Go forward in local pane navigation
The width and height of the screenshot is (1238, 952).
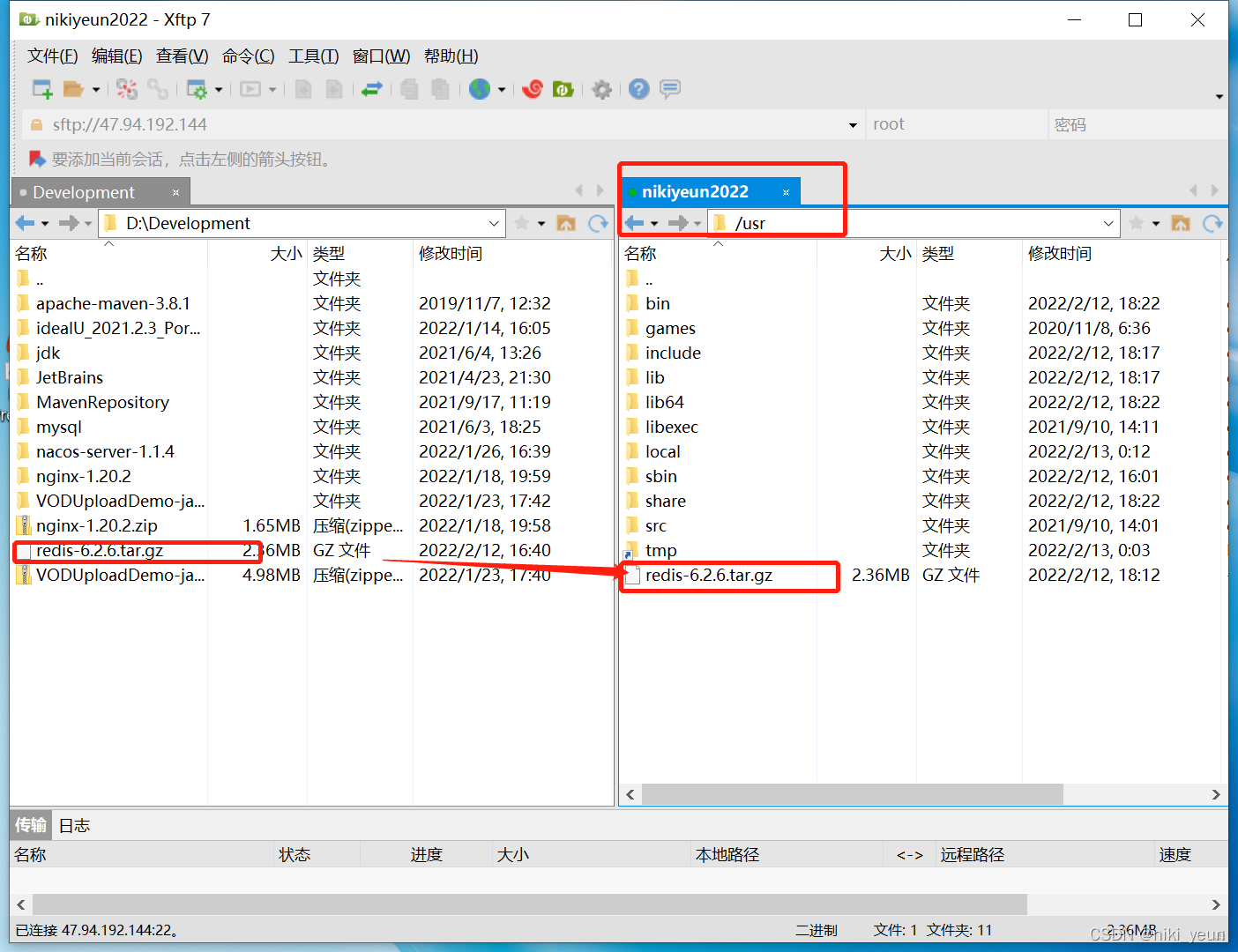pos(69,223)
